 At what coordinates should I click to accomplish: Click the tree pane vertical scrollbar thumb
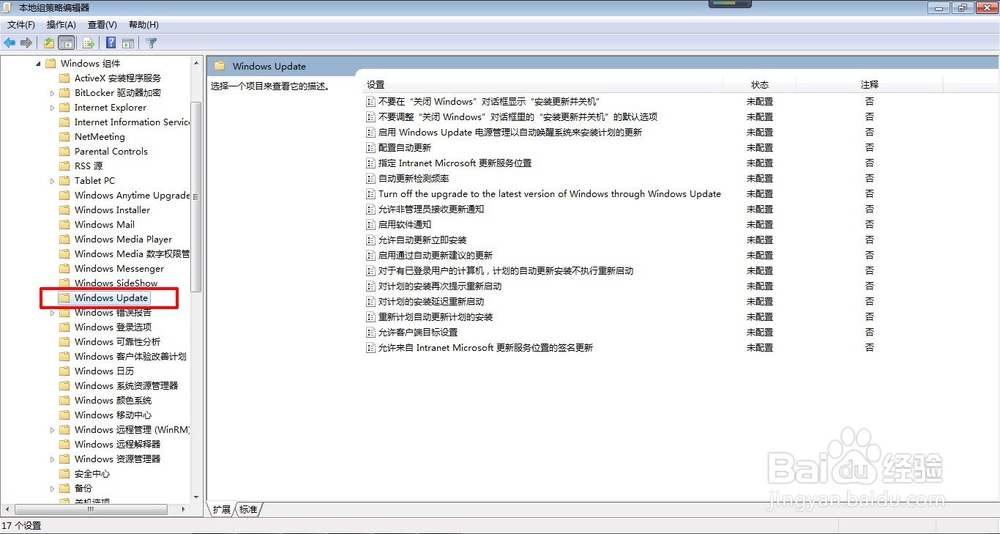tap(196, 196)
